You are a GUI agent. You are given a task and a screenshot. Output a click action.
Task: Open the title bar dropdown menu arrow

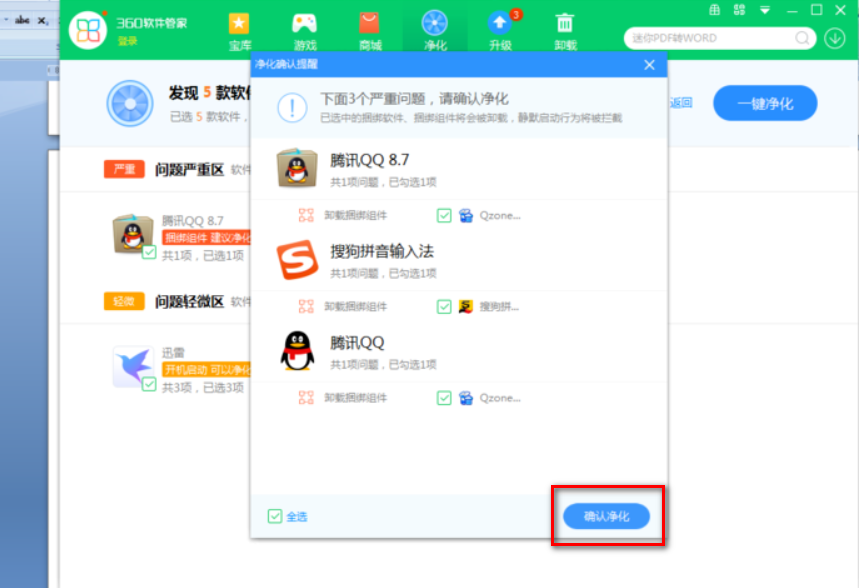click(765, 10)
